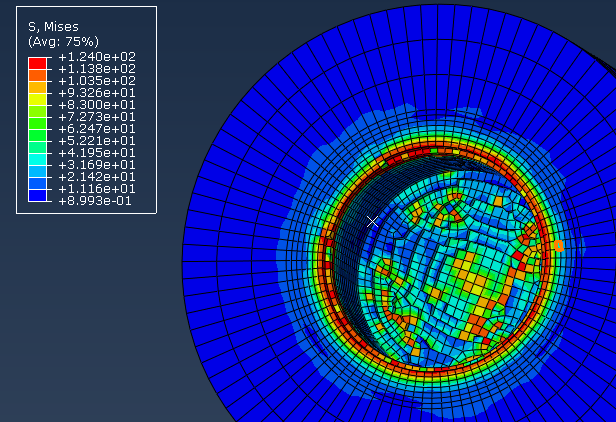The image size is (616, 422).
Task: Pick the red legend swatch at top
Action: pos(37,63)
